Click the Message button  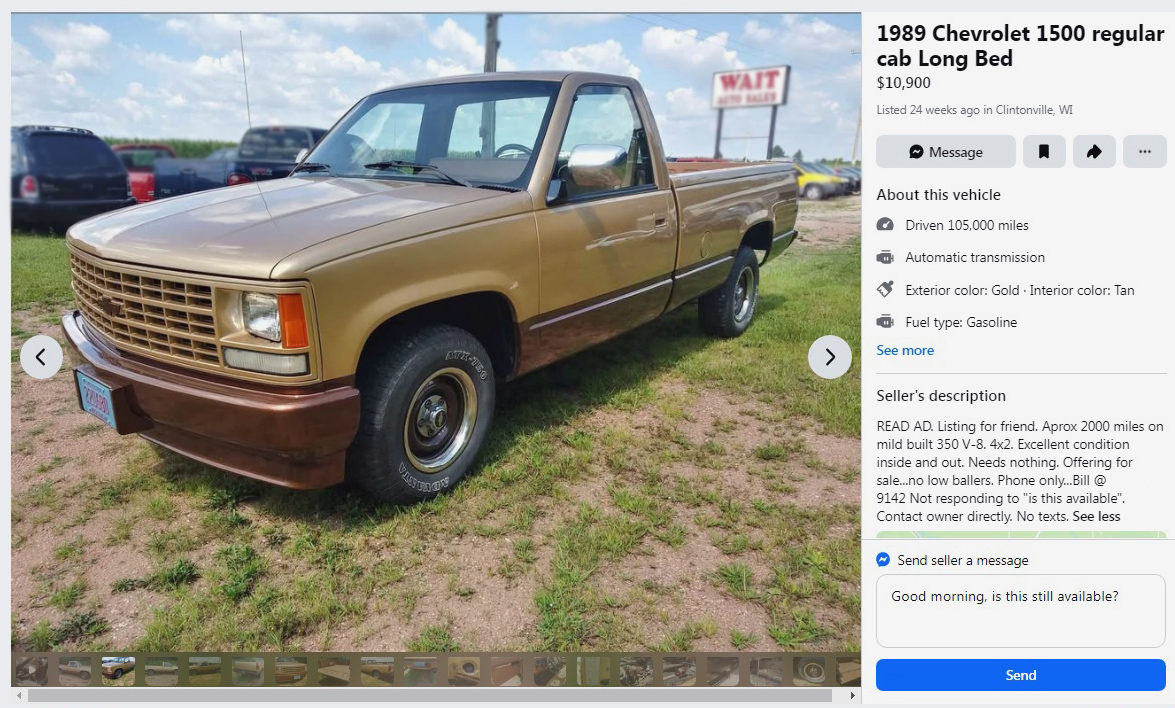(x=946, y=151)
